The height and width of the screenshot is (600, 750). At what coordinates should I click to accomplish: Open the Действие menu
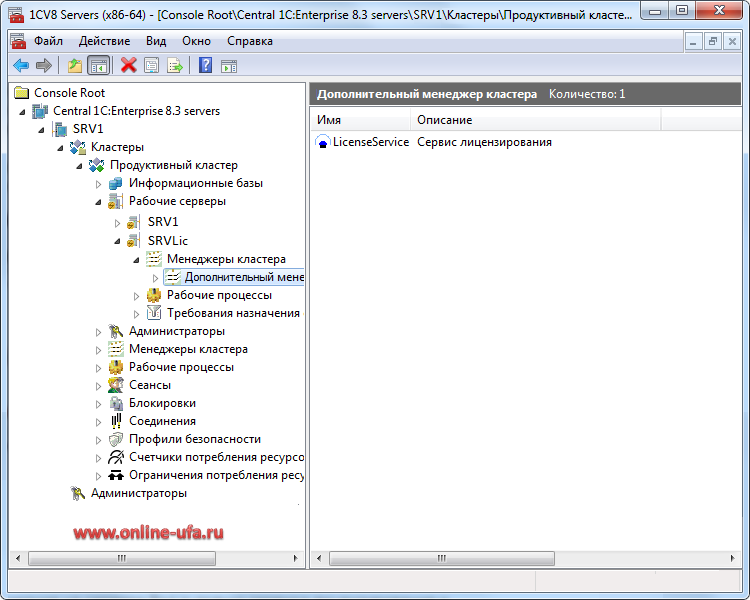click(x=104, y=41)
